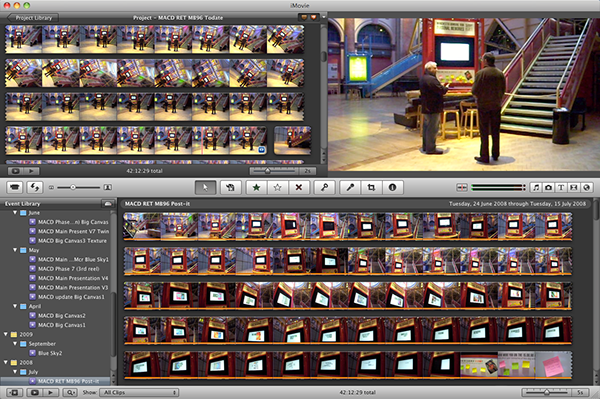Open the camera import window
This screenshot has height=399, width=600.
point(15,187)
